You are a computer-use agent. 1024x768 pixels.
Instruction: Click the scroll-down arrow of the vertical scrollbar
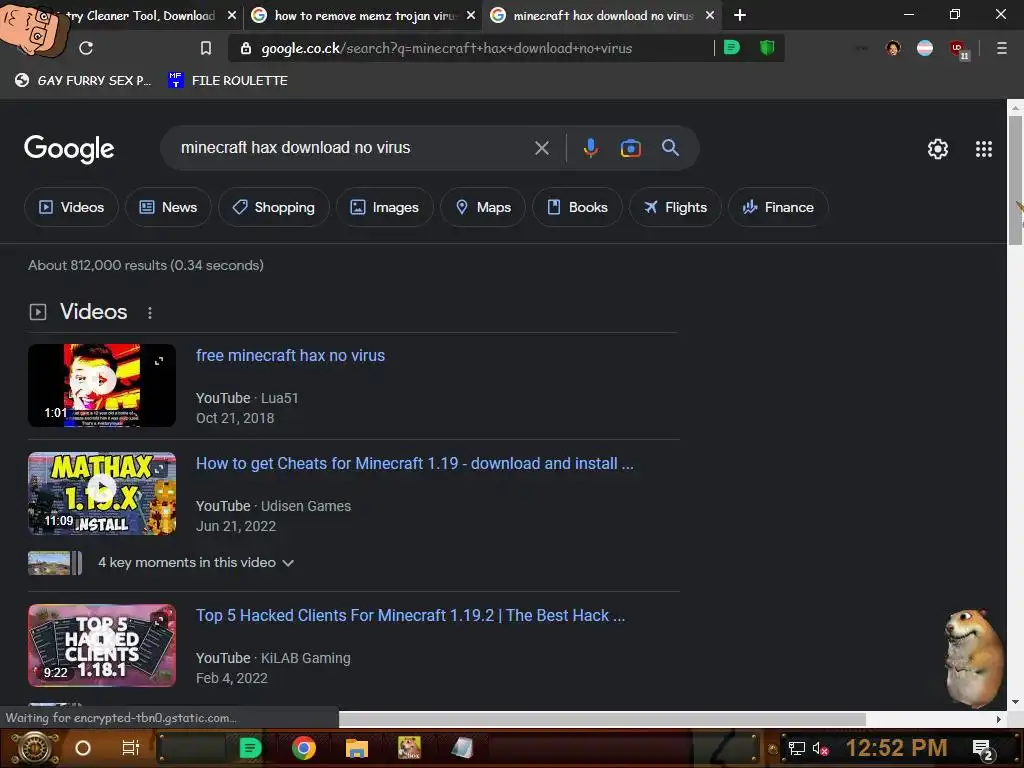(x=1015, y=702)
